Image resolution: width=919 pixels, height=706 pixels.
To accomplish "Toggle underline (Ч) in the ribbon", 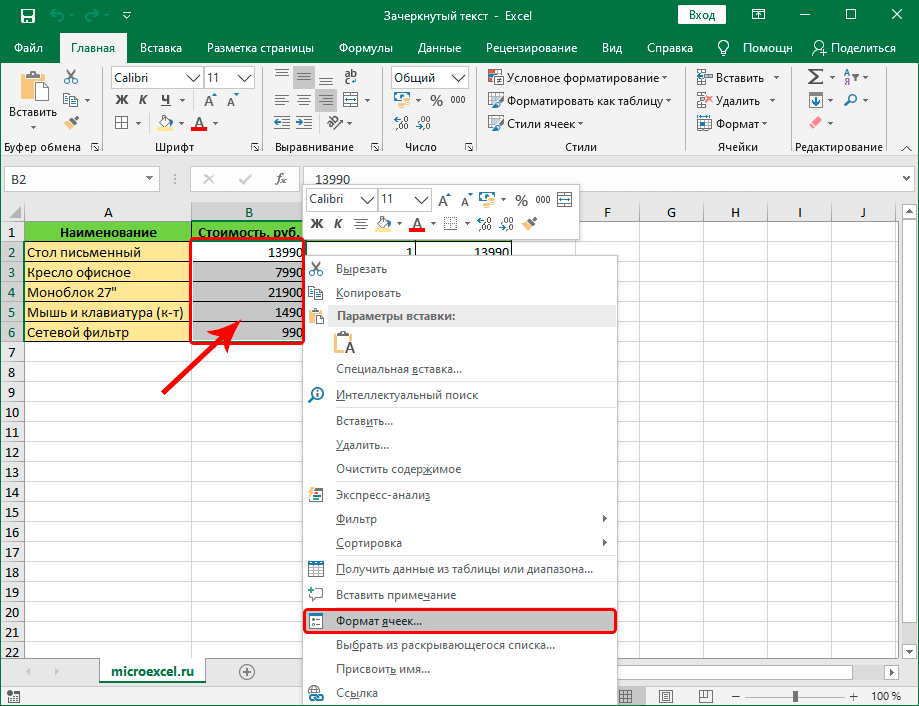I will [166, 100].
